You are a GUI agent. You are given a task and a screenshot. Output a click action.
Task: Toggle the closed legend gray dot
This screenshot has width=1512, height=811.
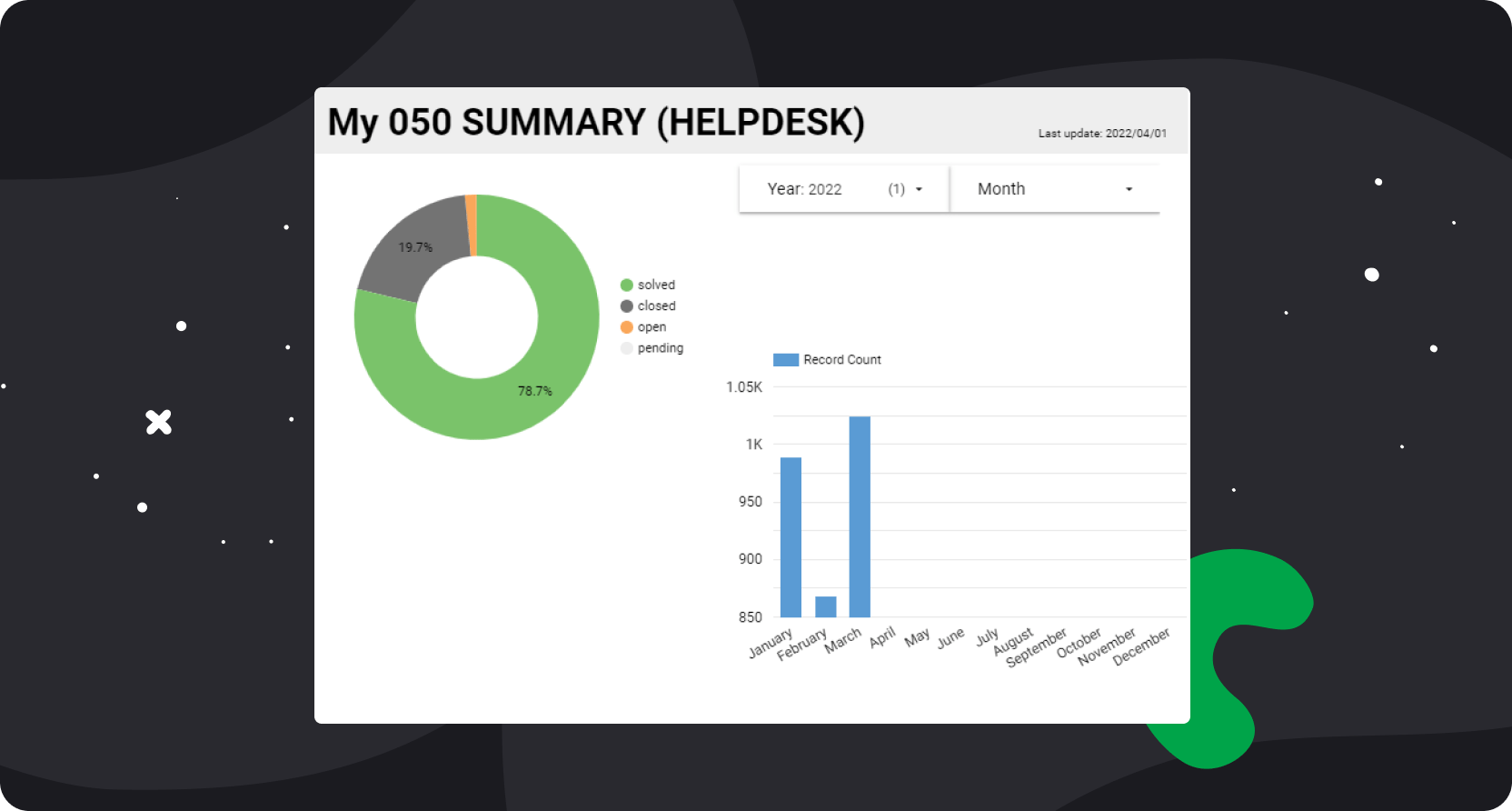pos(626,306)
